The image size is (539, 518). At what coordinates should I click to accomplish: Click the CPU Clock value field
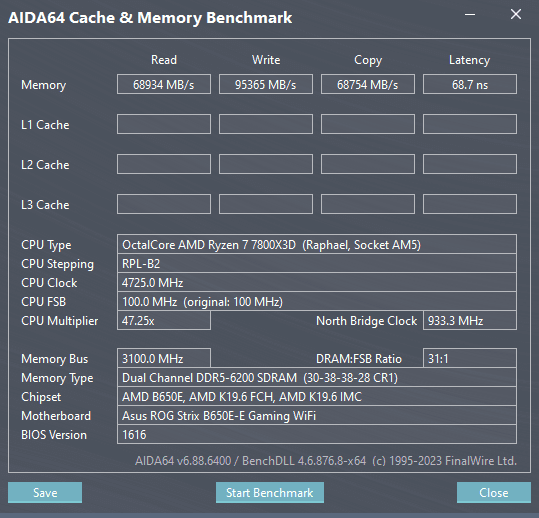[317, 283]
